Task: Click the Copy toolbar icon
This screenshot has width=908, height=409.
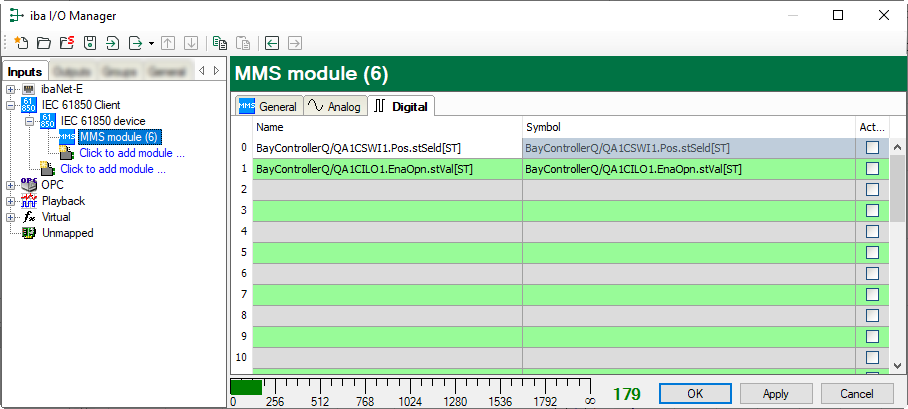Action: (219, 43)
